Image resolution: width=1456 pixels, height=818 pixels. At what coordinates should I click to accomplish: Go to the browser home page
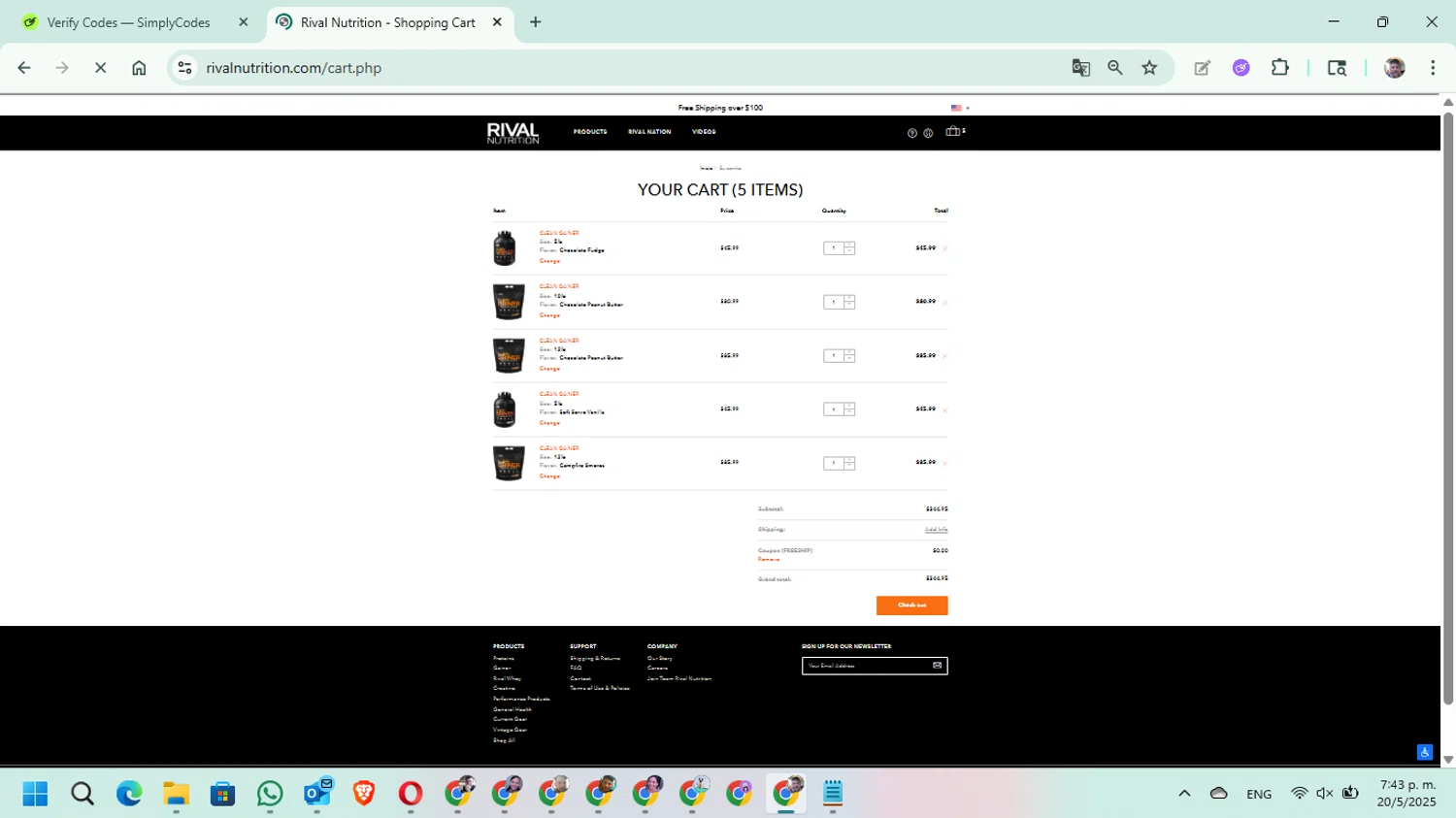click(139, 68)
